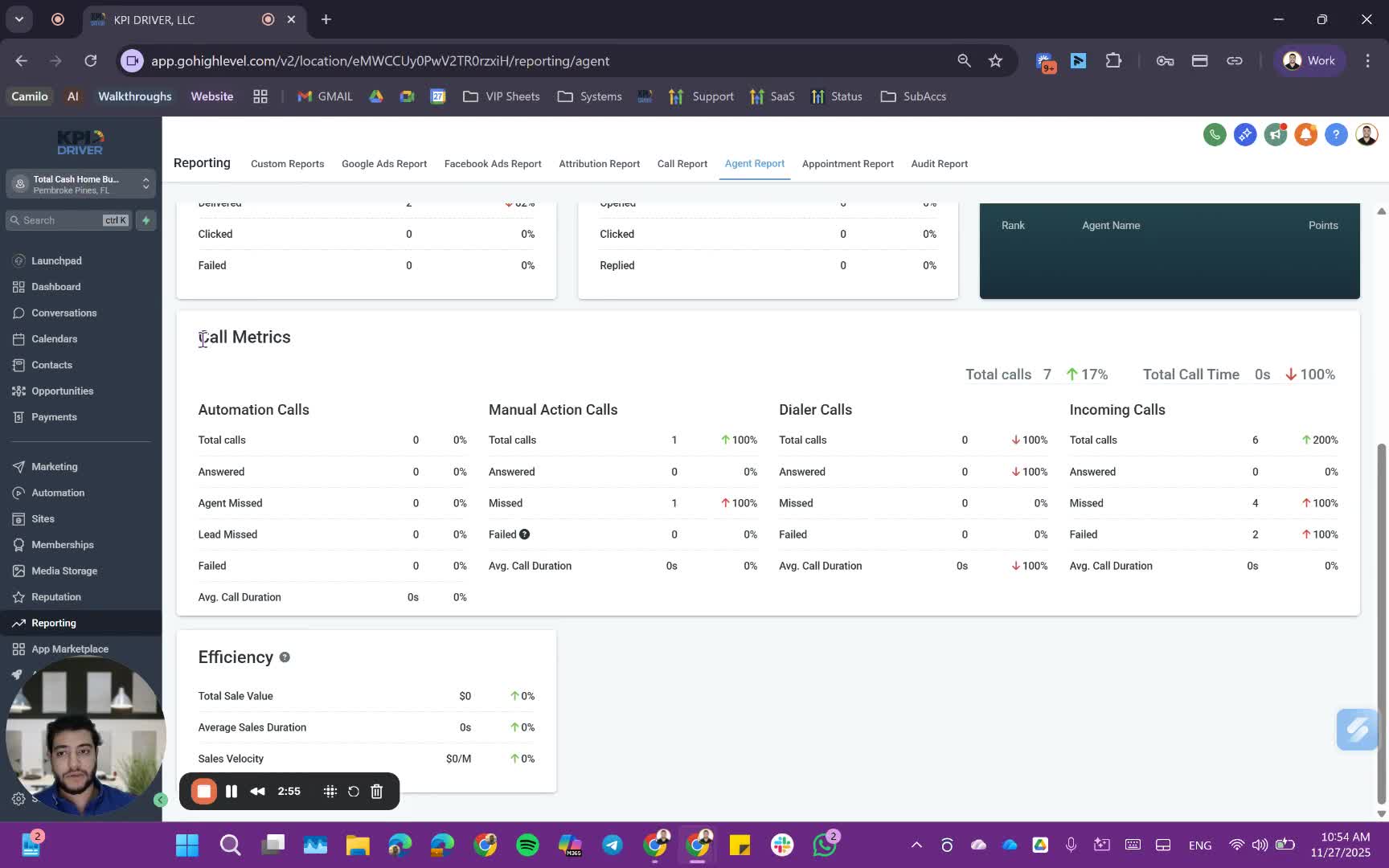The image size is (1389, 868).
Task: Expand the Total Cash Home Bu... location switcher
Action: pyautogui.click(x=80, y=184)
